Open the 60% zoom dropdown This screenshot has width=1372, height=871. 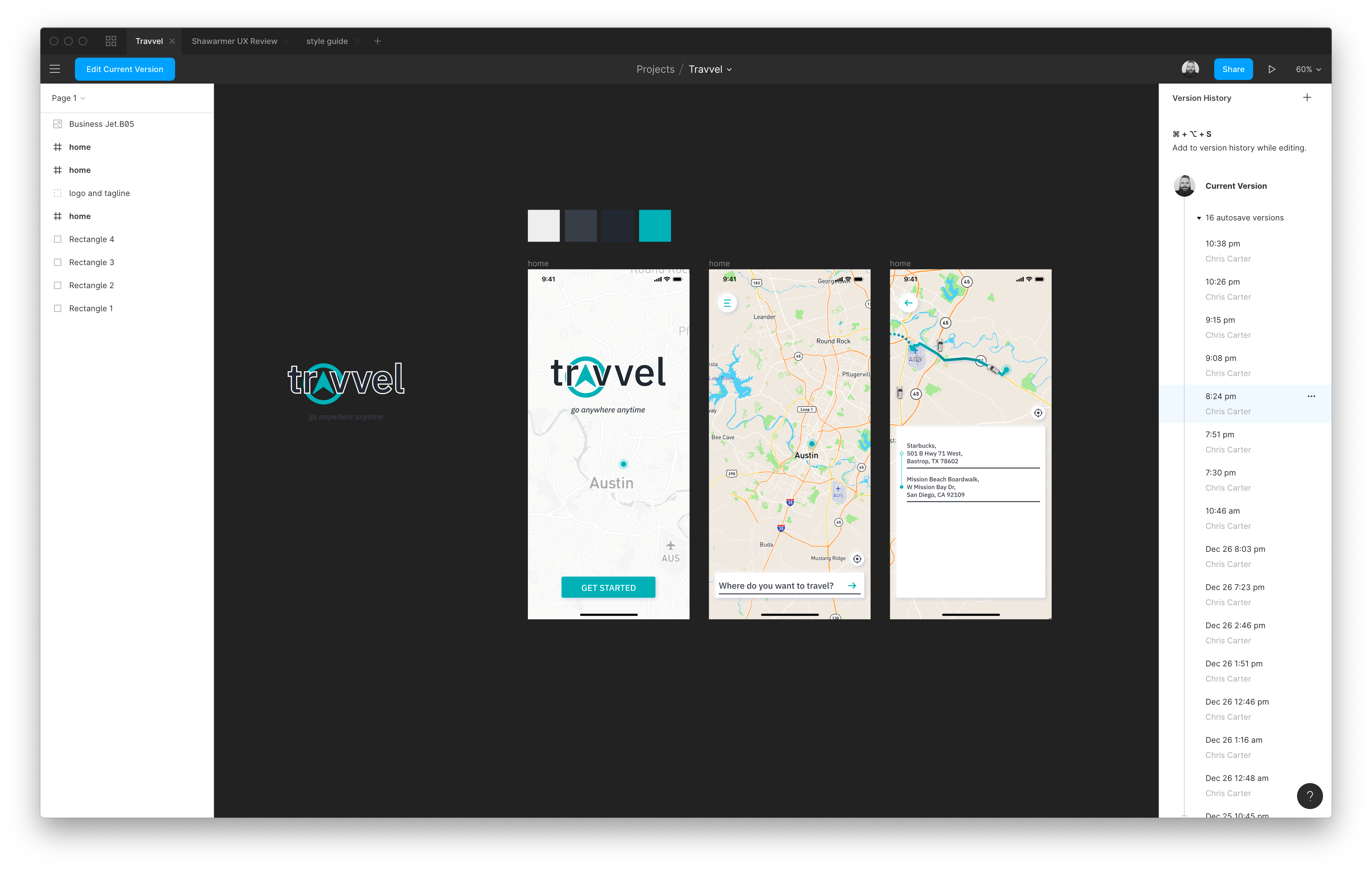point(1308,69)
